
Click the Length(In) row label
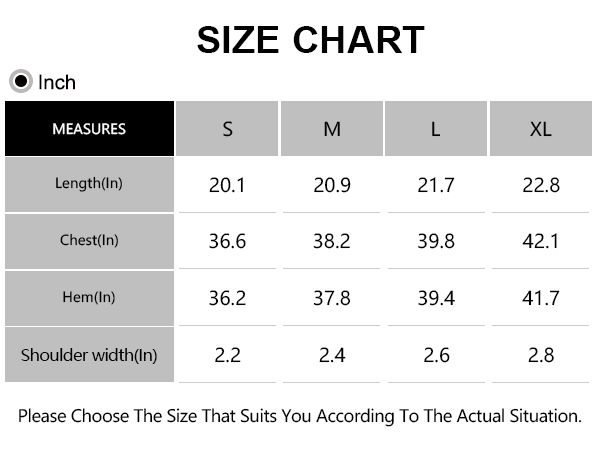pos(90,184)
